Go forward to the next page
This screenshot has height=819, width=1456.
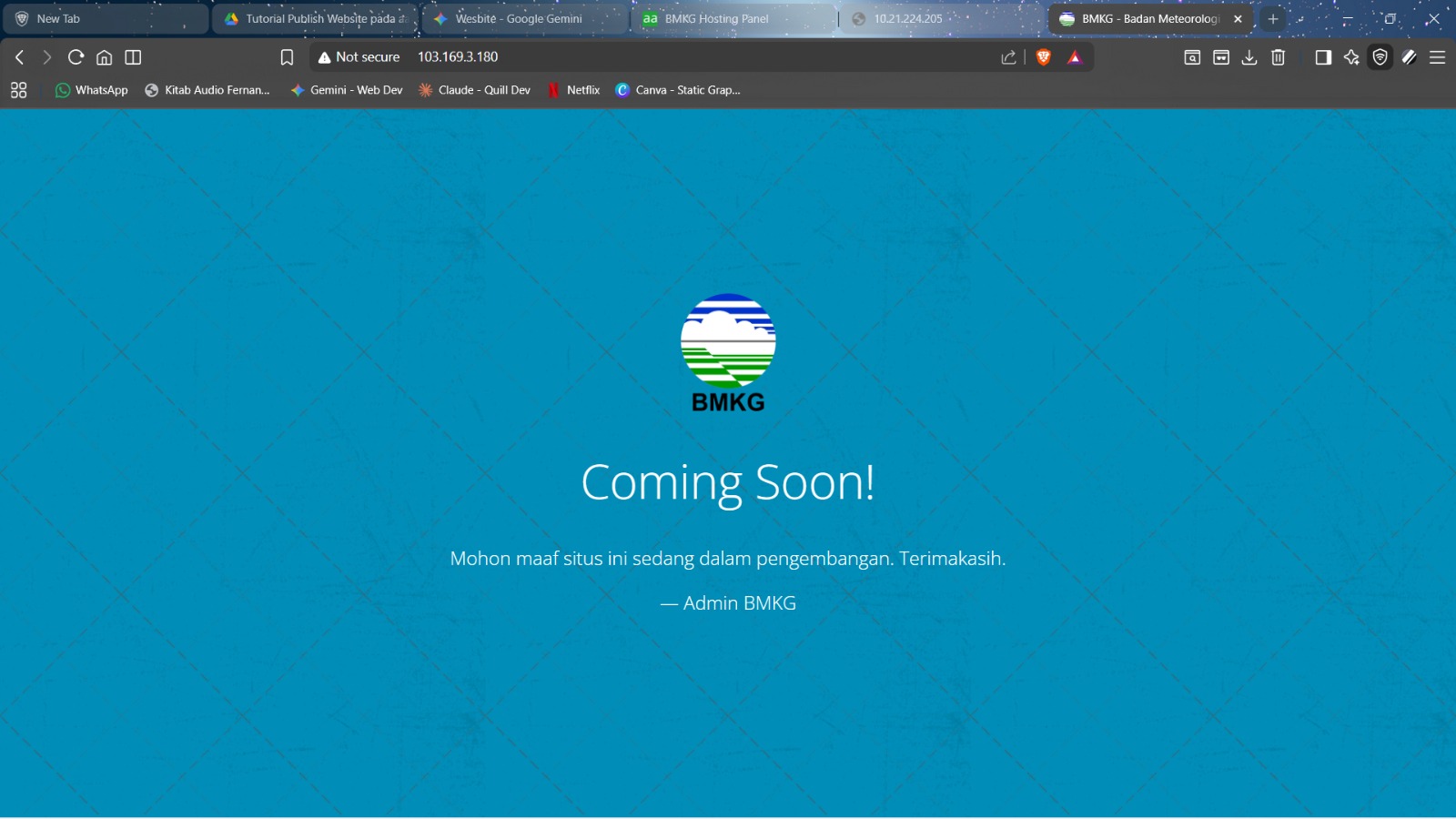pyautogui.click(x=47, y=57)
